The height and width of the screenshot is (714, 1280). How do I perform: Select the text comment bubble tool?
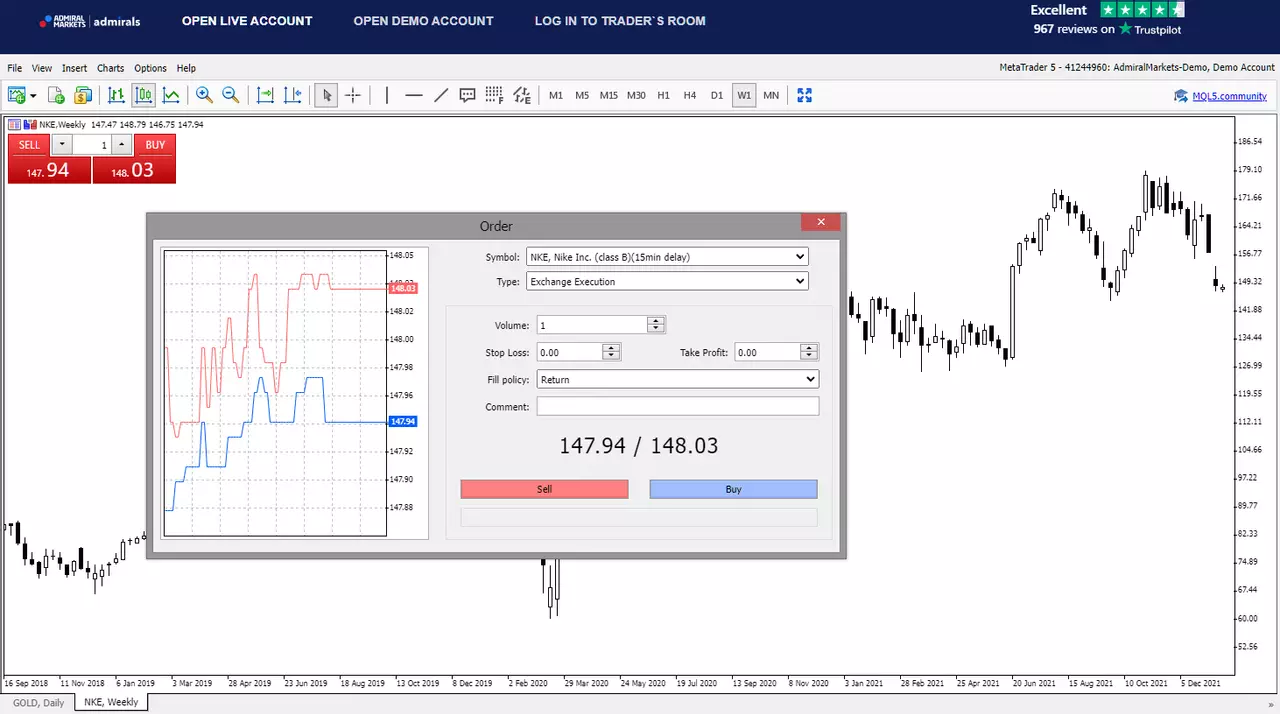coord(467,95)
